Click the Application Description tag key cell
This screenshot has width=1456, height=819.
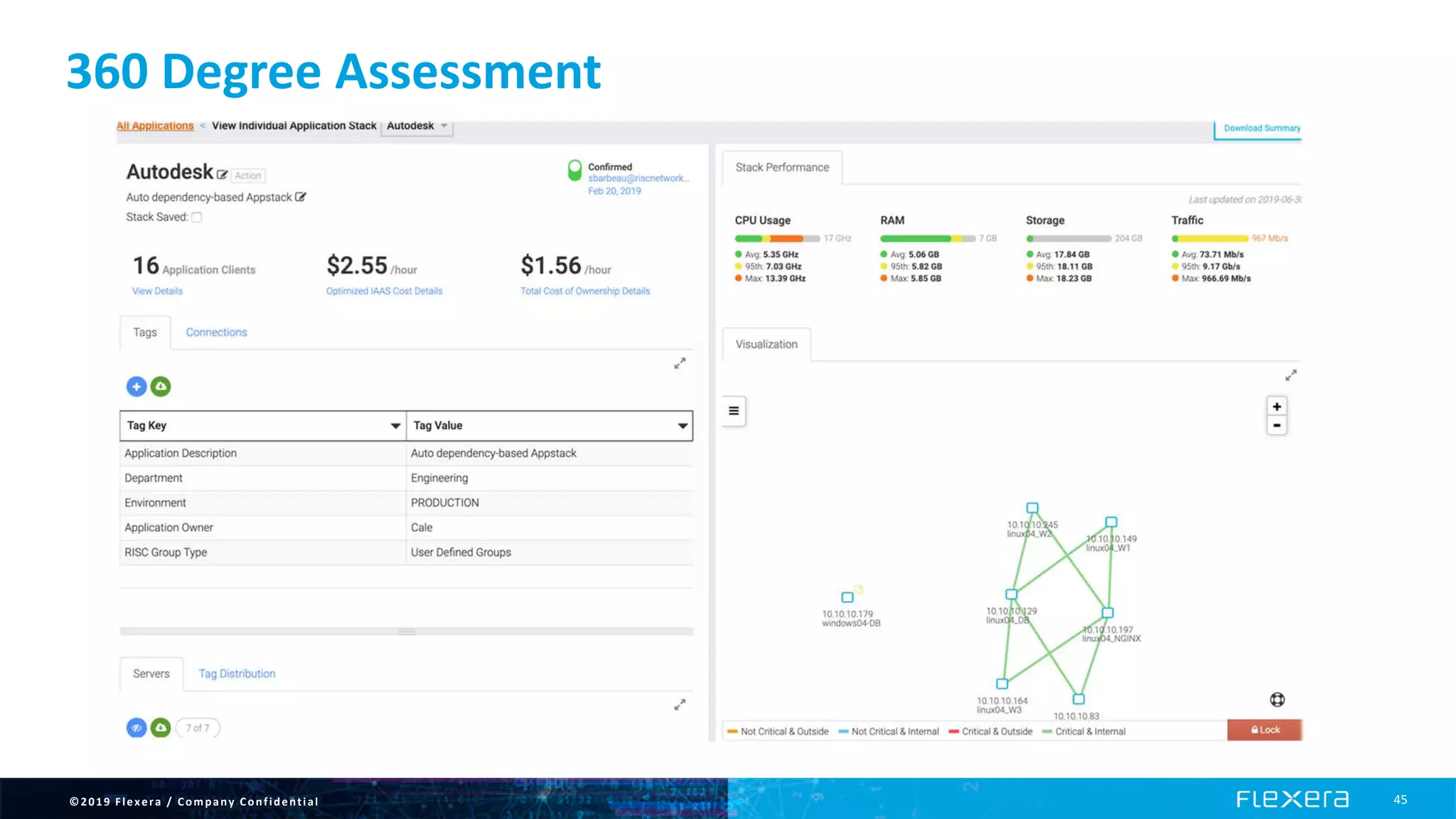coord(263,454)
